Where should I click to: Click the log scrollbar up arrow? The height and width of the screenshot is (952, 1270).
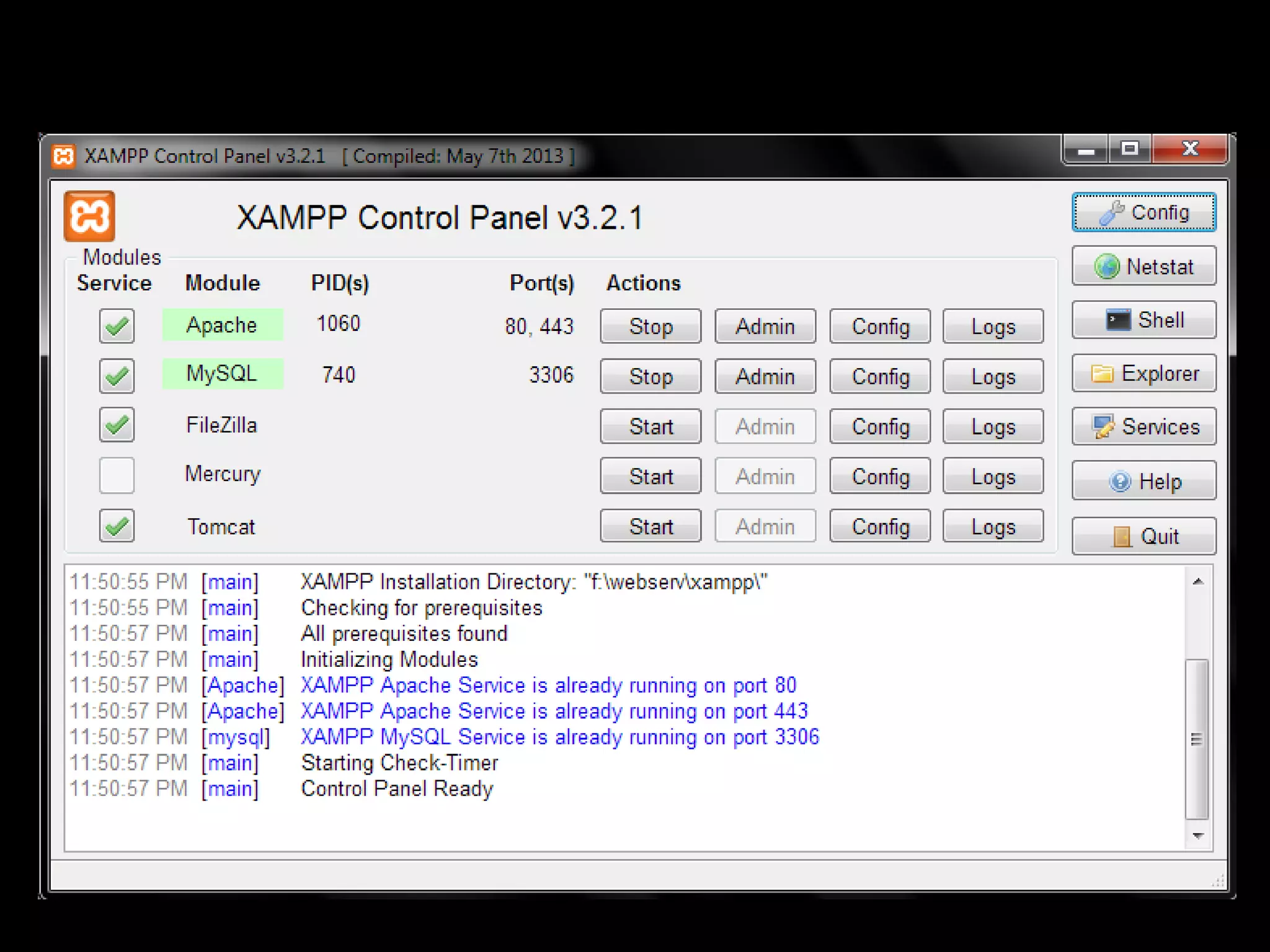[x=1198, y=581]
